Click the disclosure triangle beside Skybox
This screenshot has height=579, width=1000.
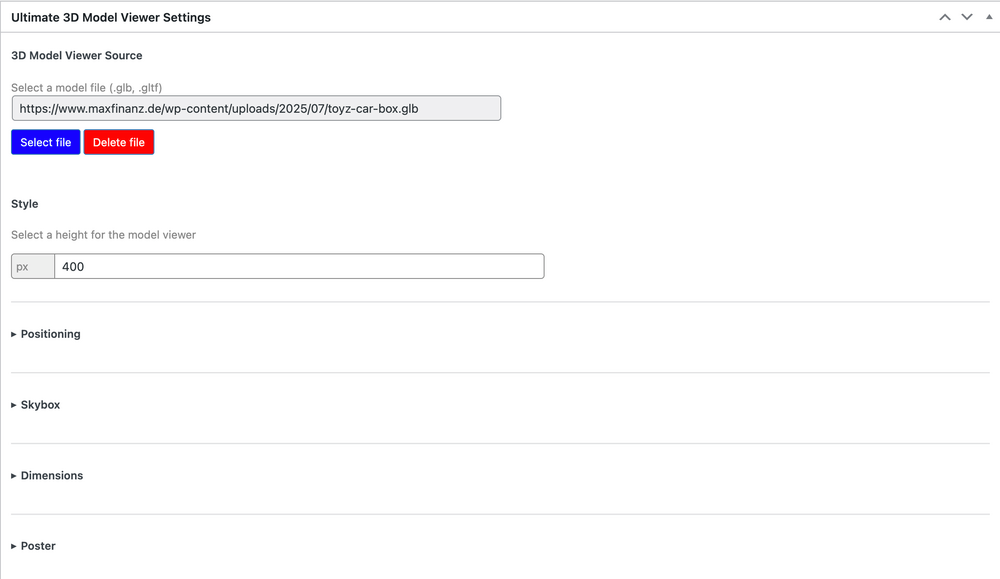point(14,405)
